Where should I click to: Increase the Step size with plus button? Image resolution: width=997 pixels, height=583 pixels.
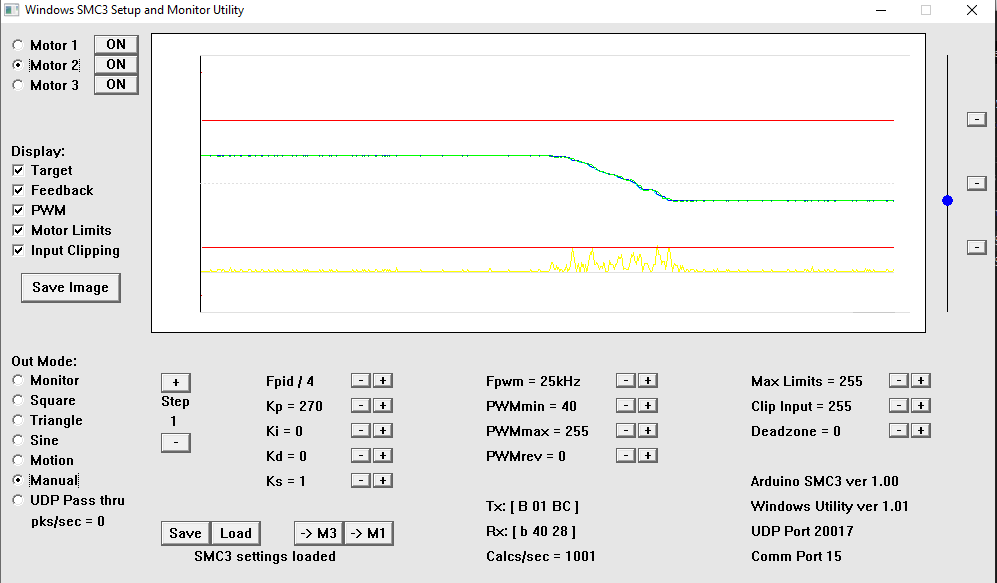175,382
